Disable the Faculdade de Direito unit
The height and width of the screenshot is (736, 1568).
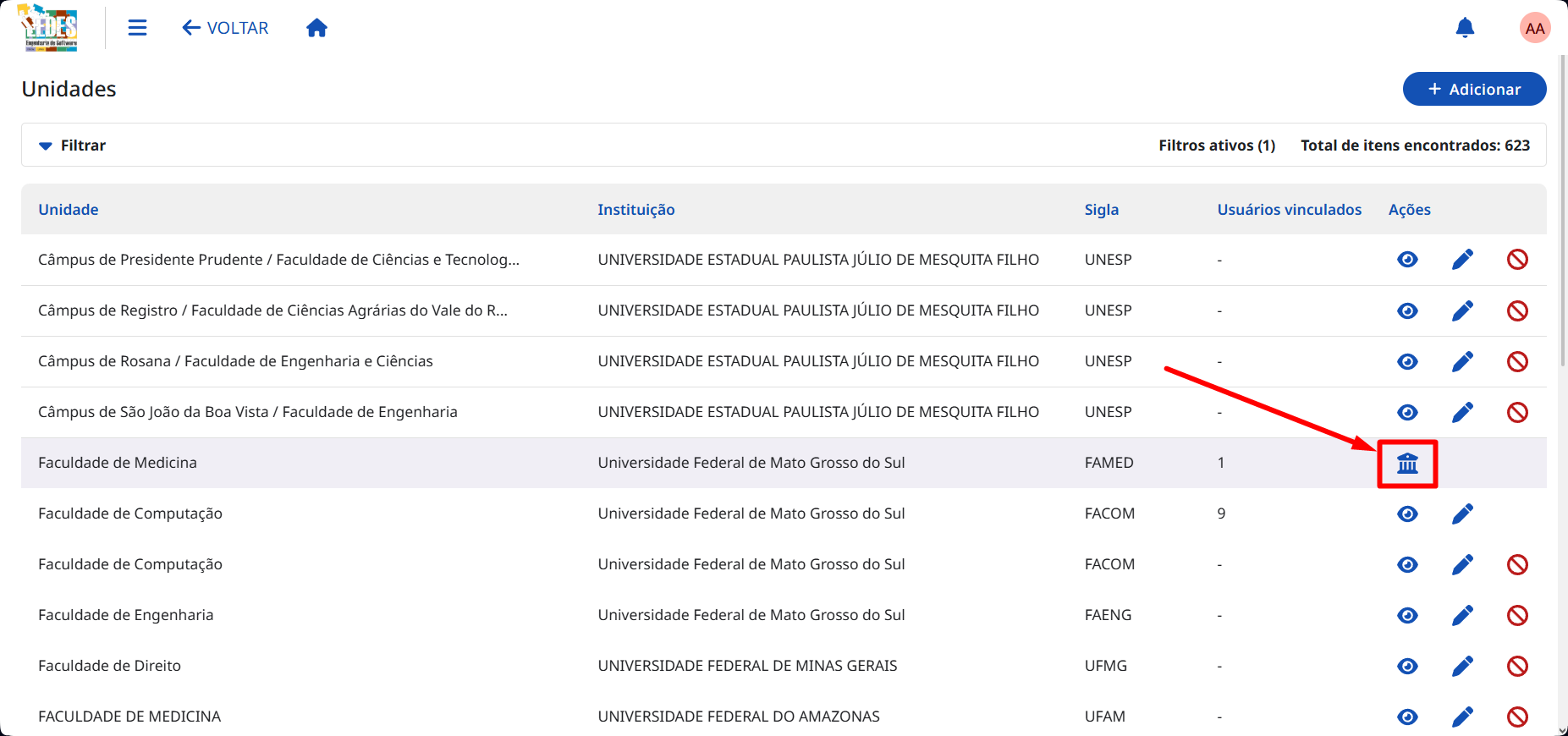[x=1517, y=666]
